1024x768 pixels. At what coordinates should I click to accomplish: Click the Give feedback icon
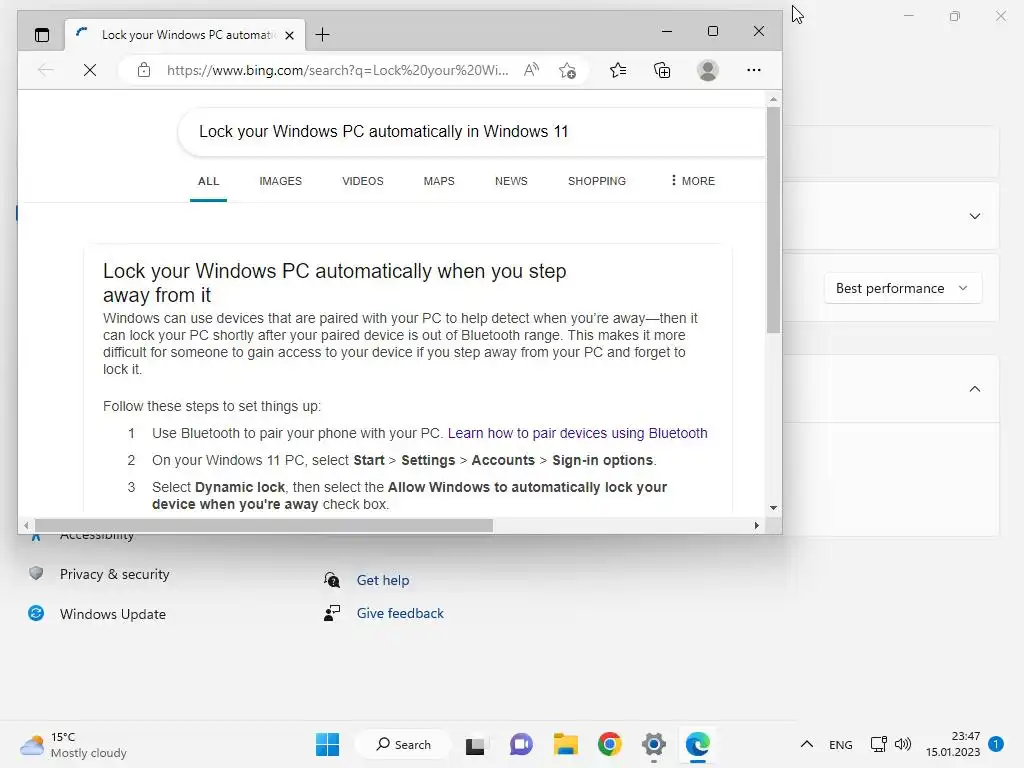332,613
